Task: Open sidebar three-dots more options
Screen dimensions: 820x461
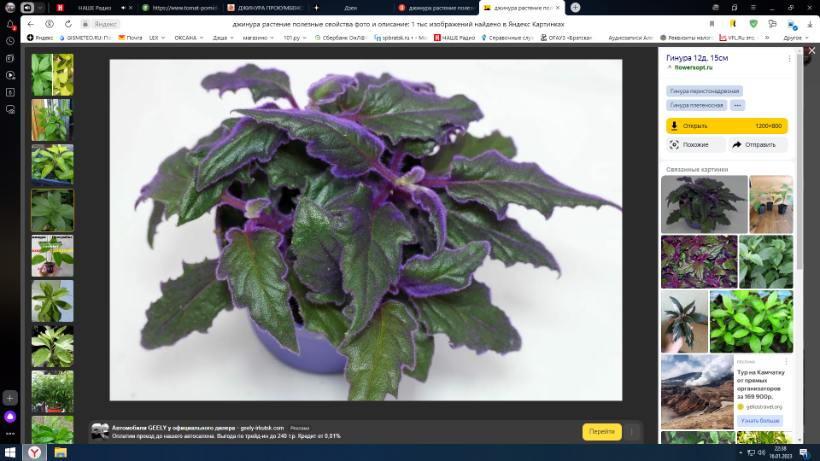Action: [10, 433]
